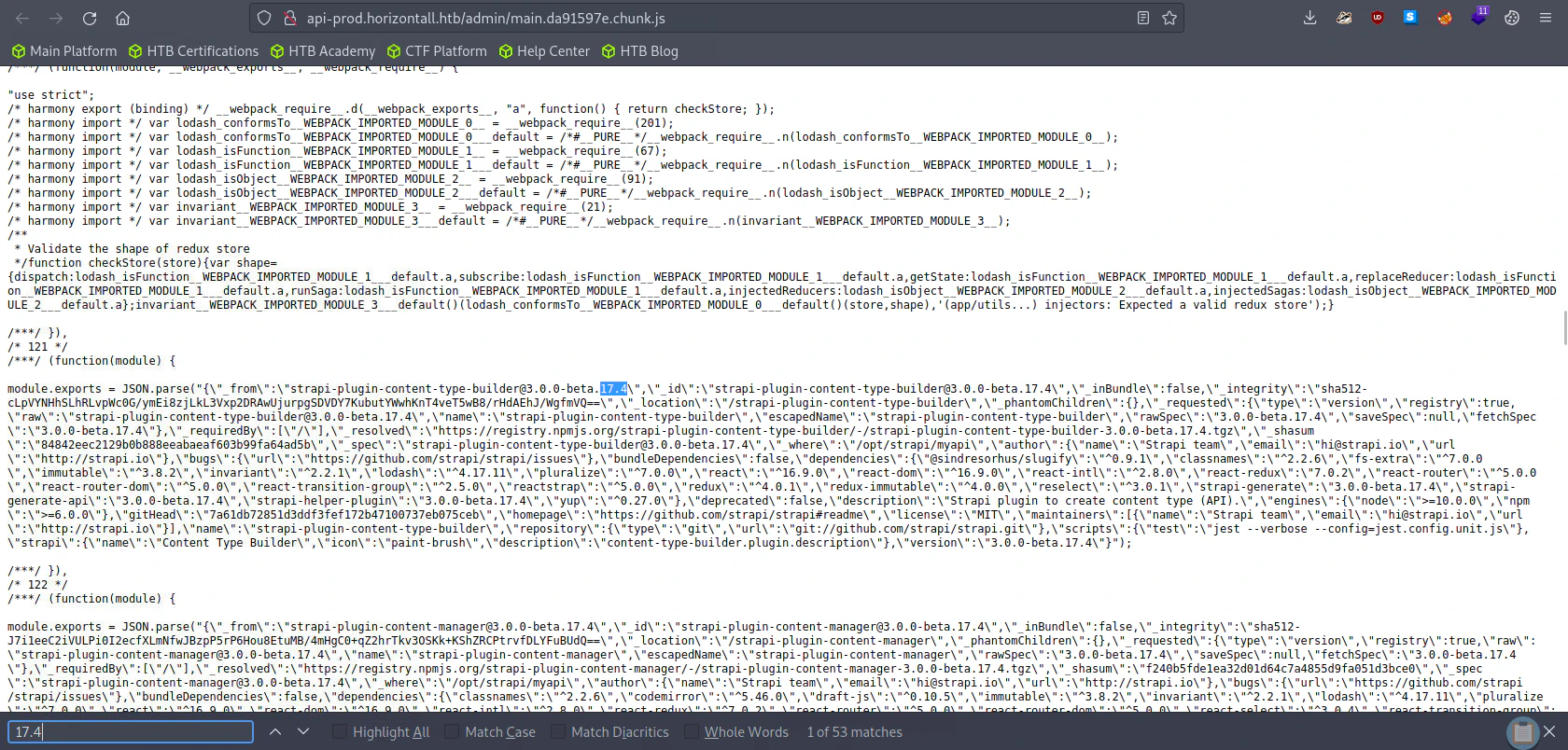Image resolution: width=1568 pixels, height=750 pixels.
Task: Open the tracking protection shield panel
Action: click(x=264, y=18)
